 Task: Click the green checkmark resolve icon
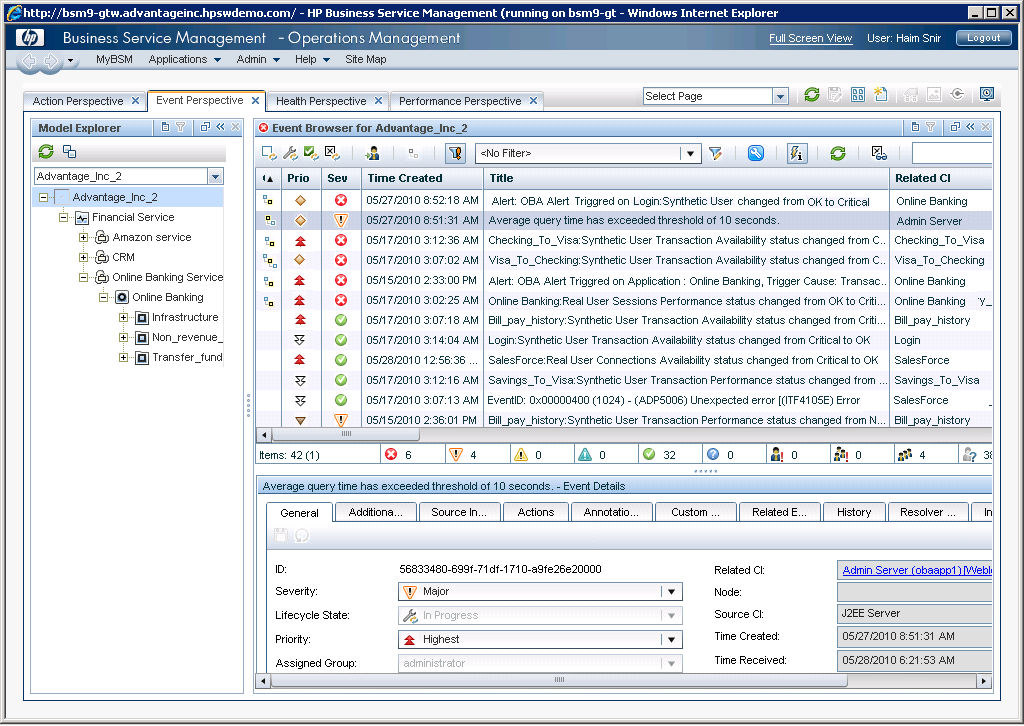(x=312, y=153)
